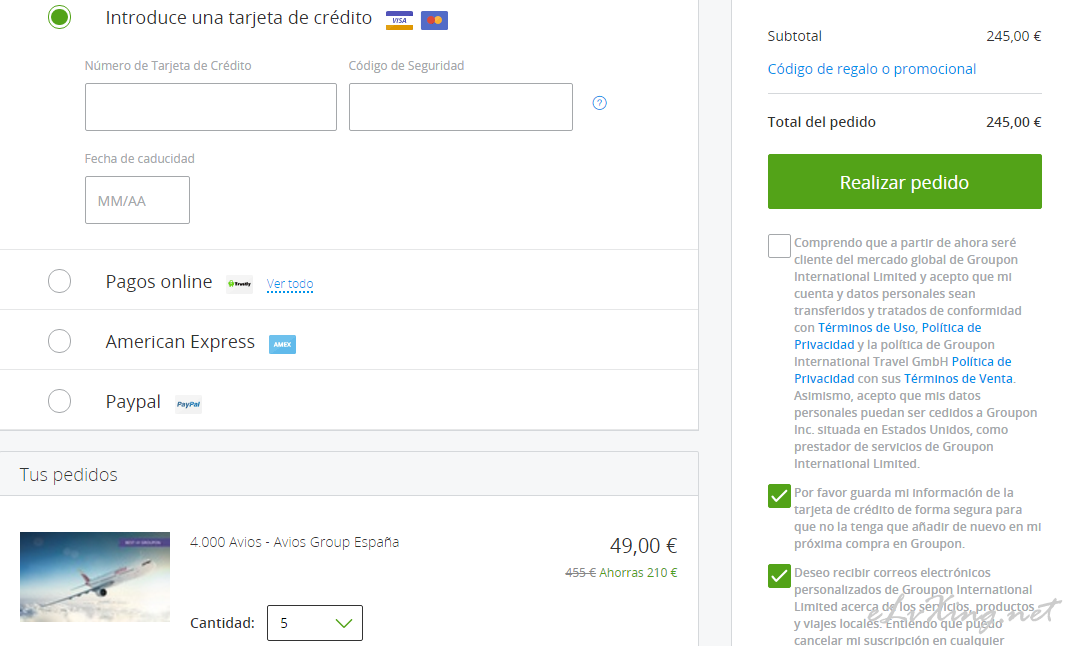The image size is (1072, 646).
Task: Open the security code help icon
Action: (600, 103)
